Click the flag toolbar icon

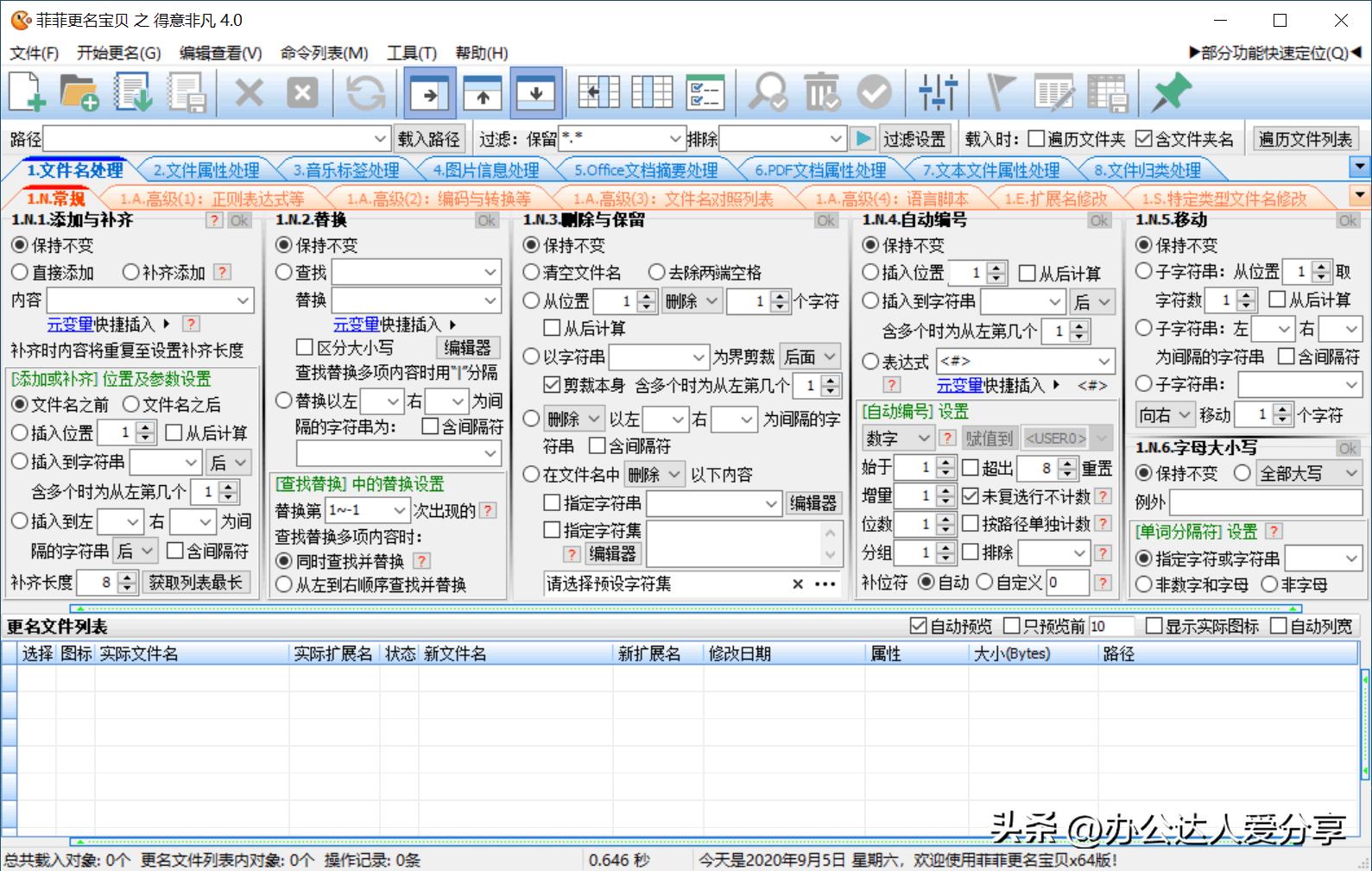click(1000, 92)
